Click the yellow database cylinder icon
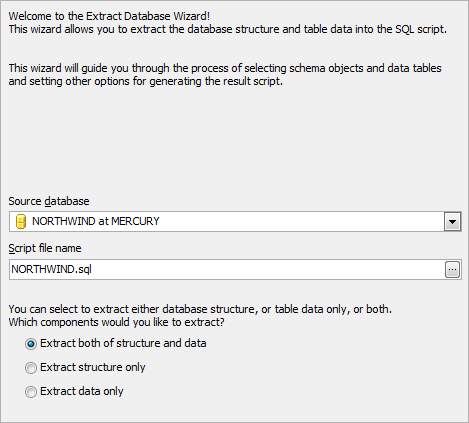Image resolution: width=469 pixels, height=423 pixels. tap(21, 222)
